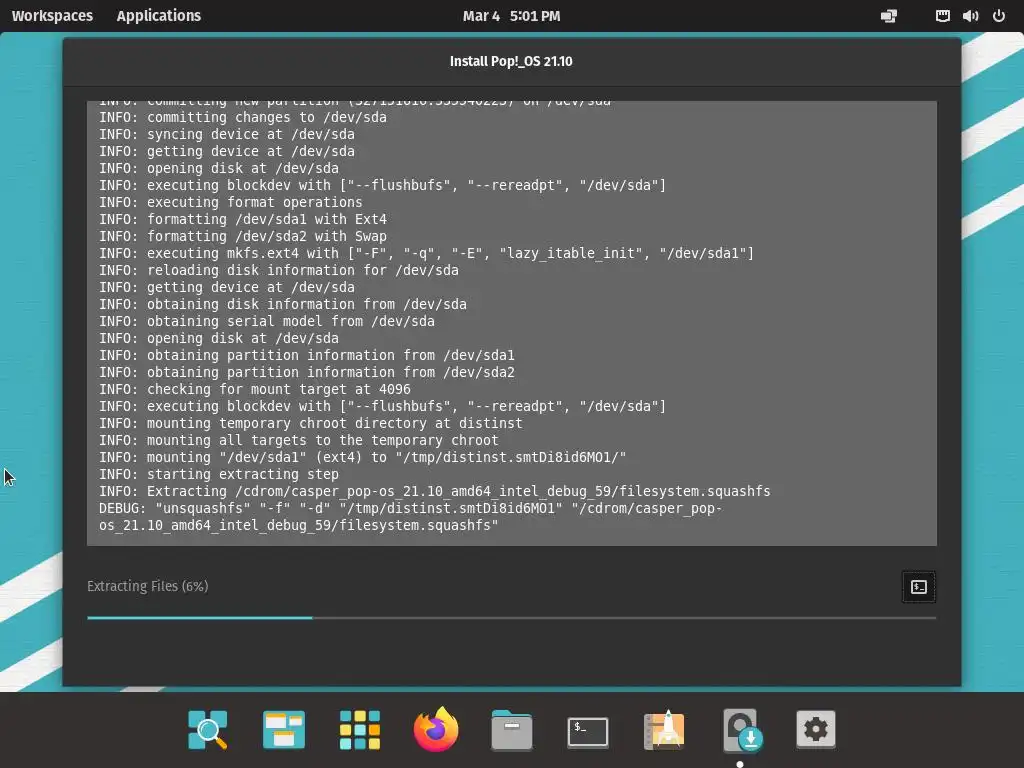Image resolution: width=1024 pixels, height=768 pixels.
Task: Toggle the installer terminal log view button
Action: (x=918, y=586)
